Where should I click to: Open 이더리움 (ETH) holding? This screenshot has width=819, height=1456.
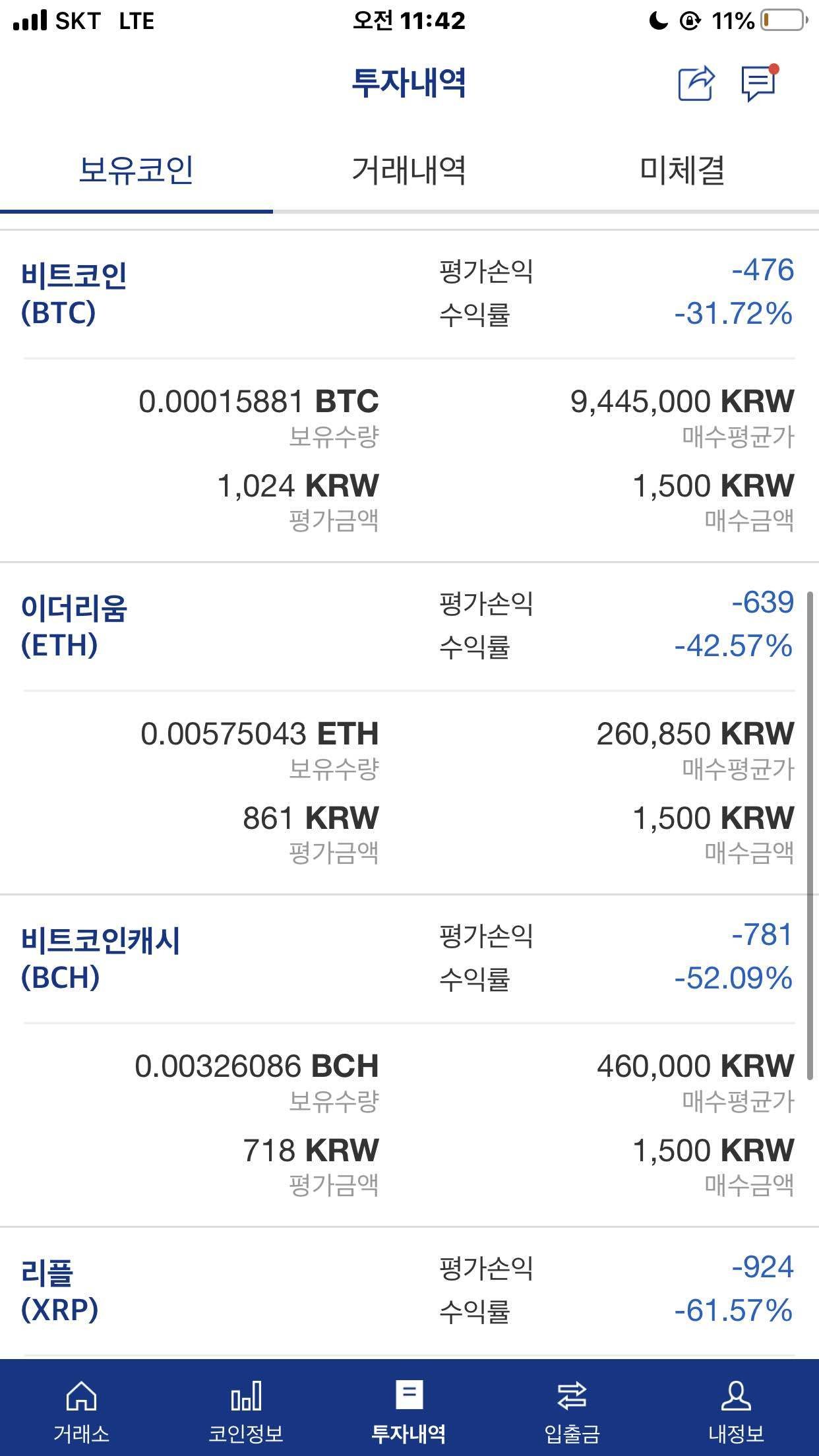click(74, 626)
